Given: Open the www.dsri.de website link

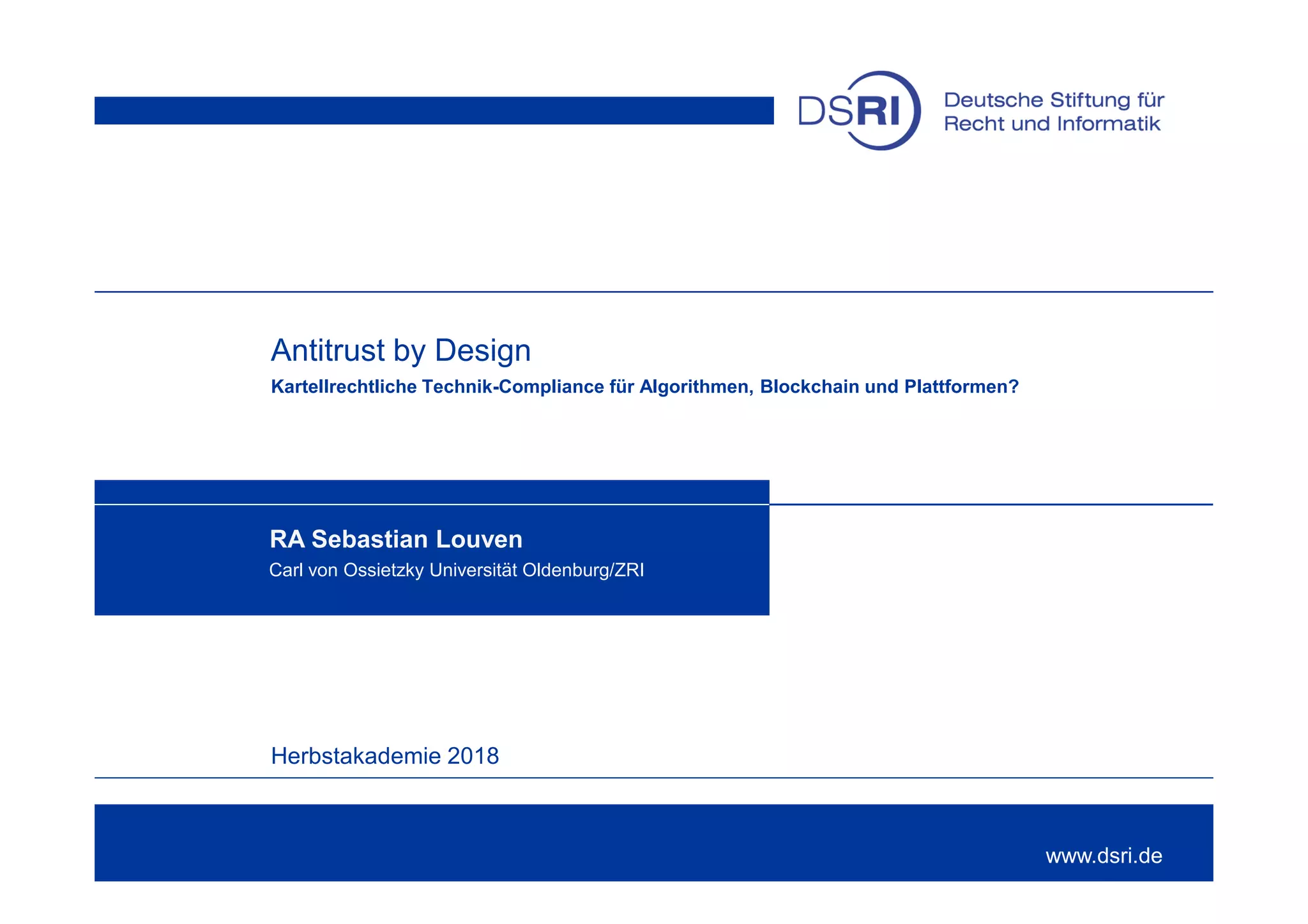Looking at the screenshot, I should pyautogui.click(x=1103, y=856).
